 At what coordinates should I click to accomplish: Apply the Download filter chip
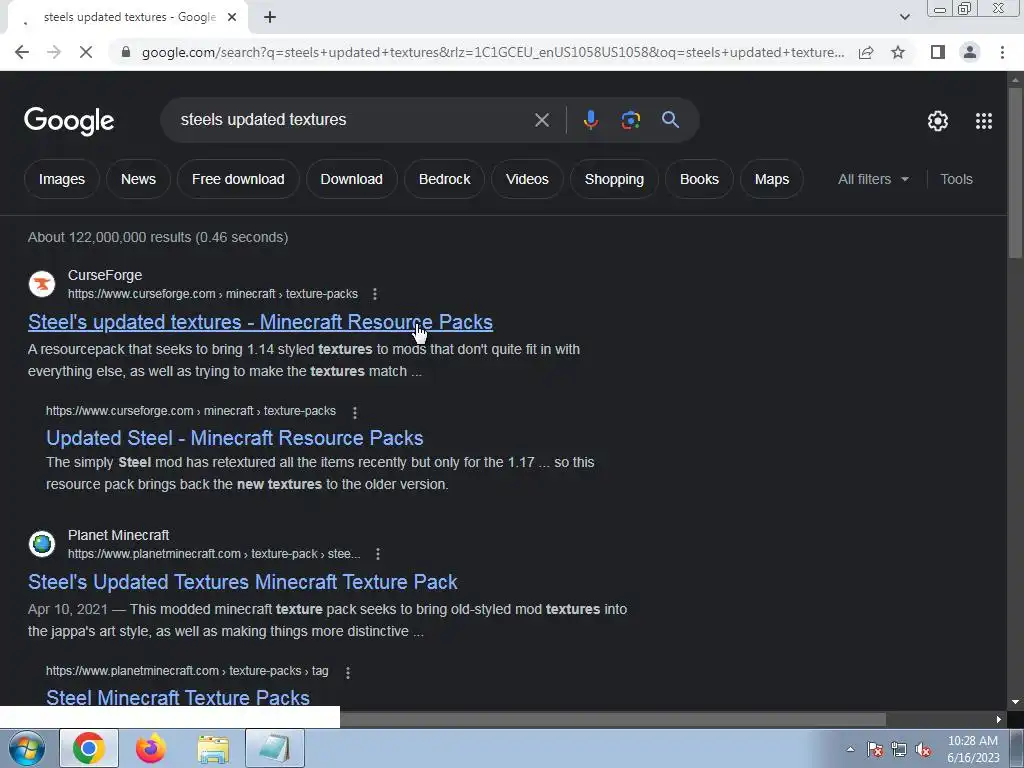coord(351,179)
